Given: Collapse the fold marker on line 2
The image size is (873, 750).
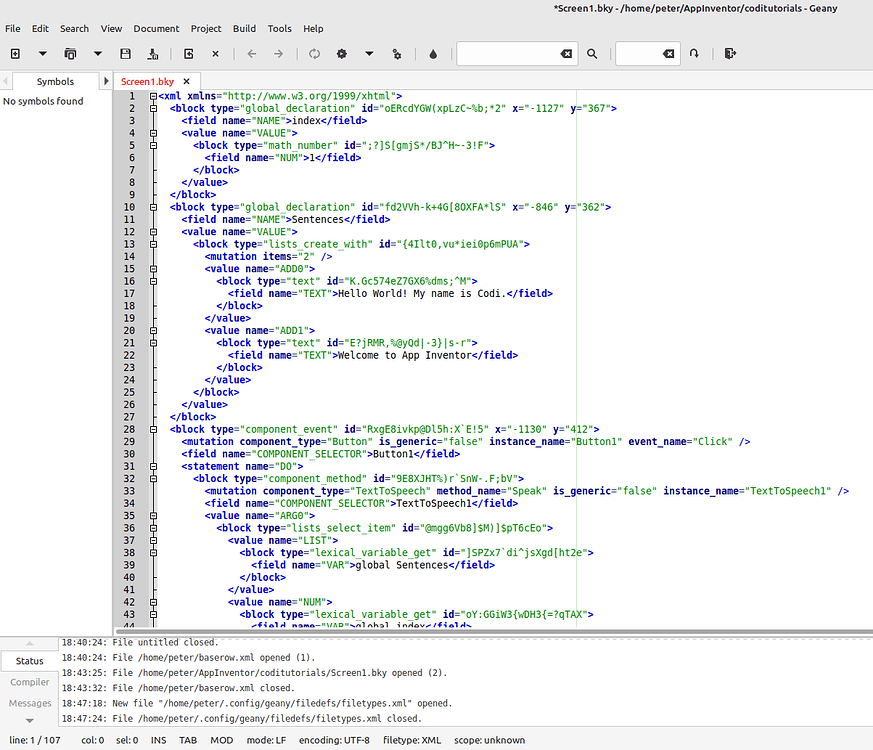Looking at the screenshot, I should click(x=153, y=108).
